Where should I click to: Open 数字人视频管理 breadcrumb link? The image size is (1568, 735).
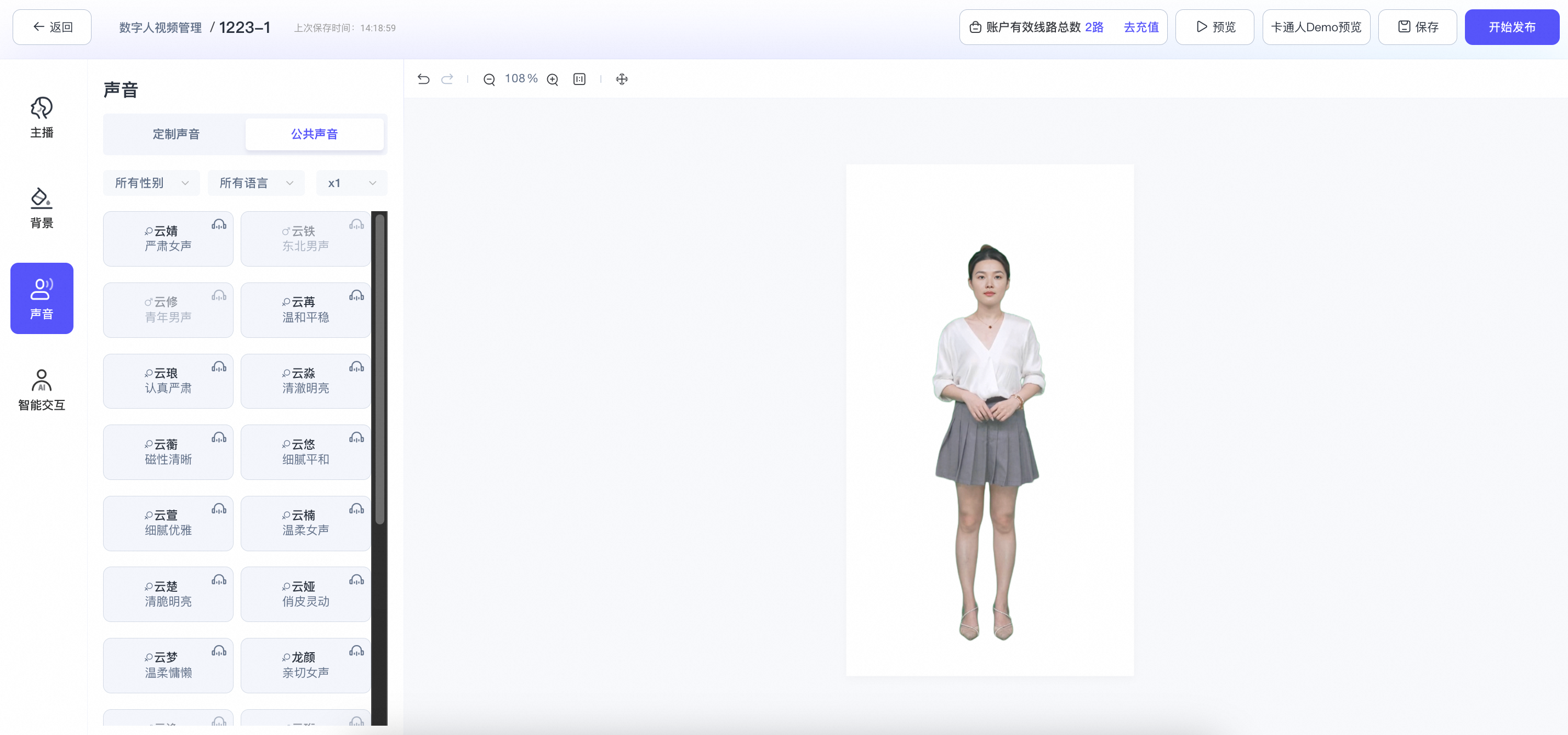(x=160, y=28)
